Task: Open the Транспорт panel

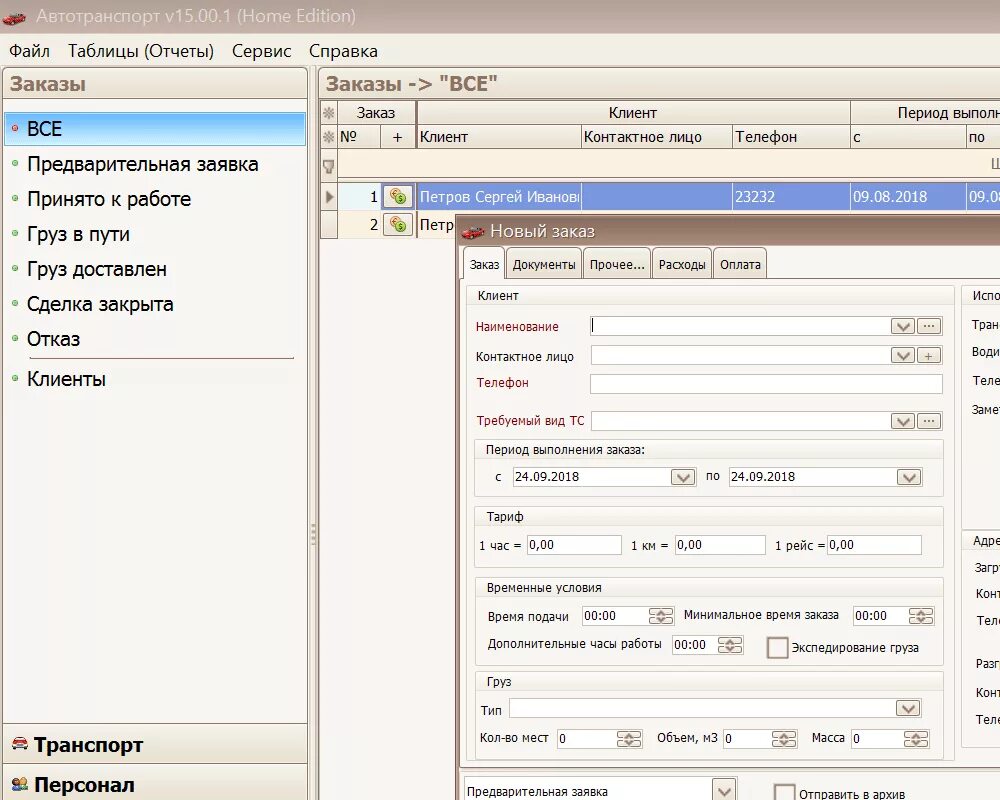Action: 155,744
